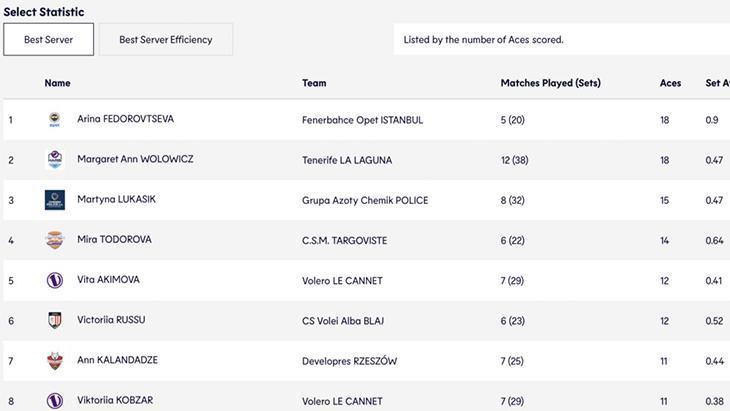
Task: Click Chemik Police logo beside Martyna Lukasik
Action: [x=55, y=200]
